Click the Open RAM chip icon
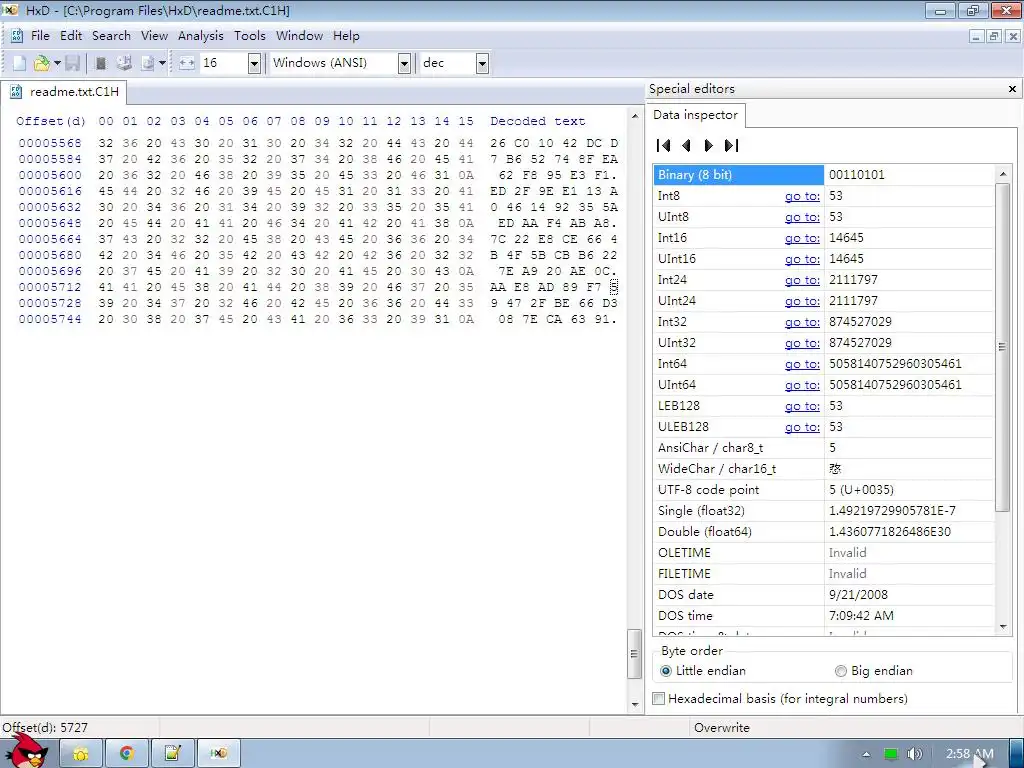Image resolution: width=1024 pixels, height=768 pixels. tap(101, 63)
